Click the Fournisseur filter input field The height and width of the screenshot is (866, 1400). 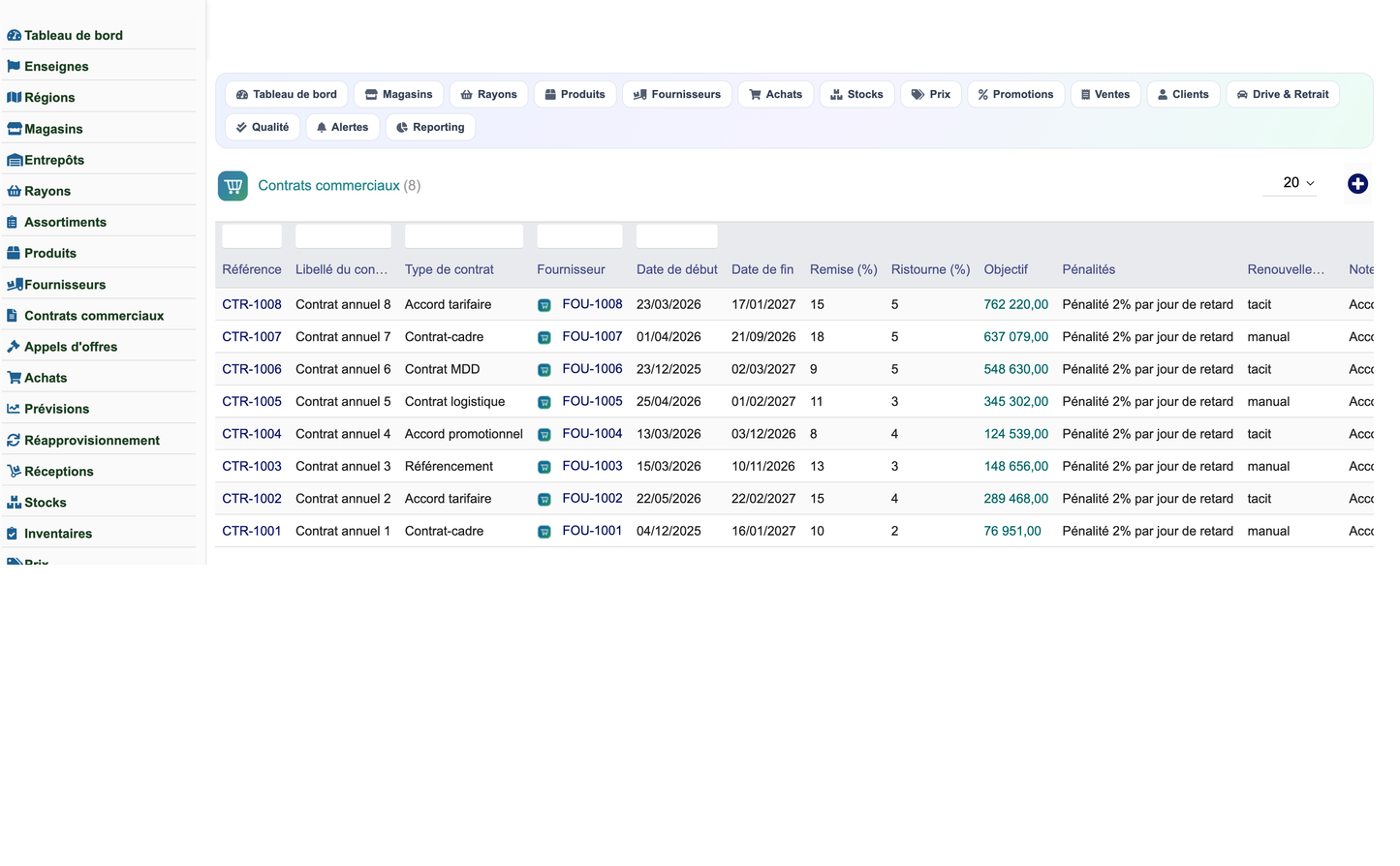(579, 236)
